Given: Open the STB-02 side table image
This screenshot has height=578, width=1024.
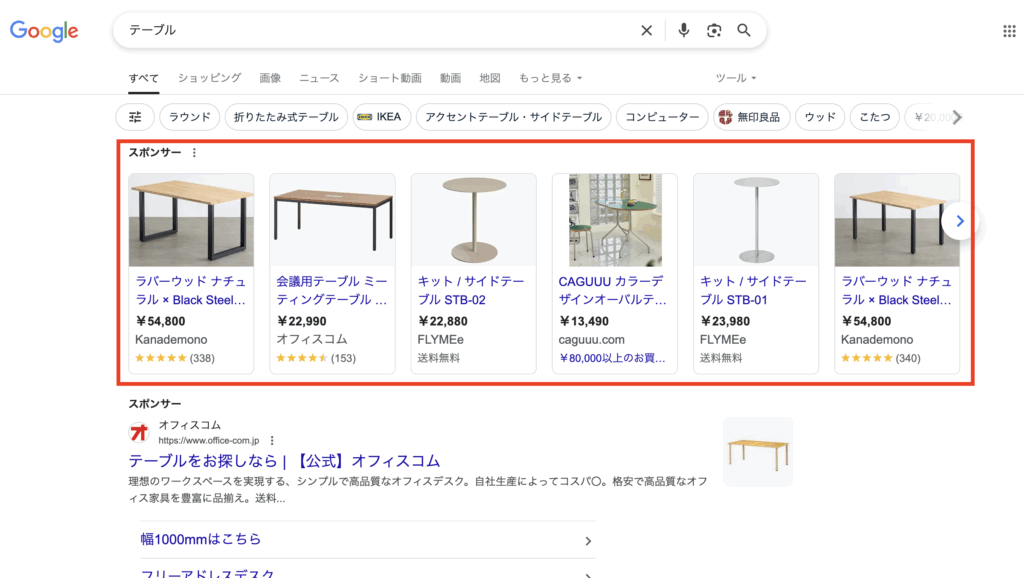Looking at the screenshot, I should pyautogui.click(x=473, y=220).
